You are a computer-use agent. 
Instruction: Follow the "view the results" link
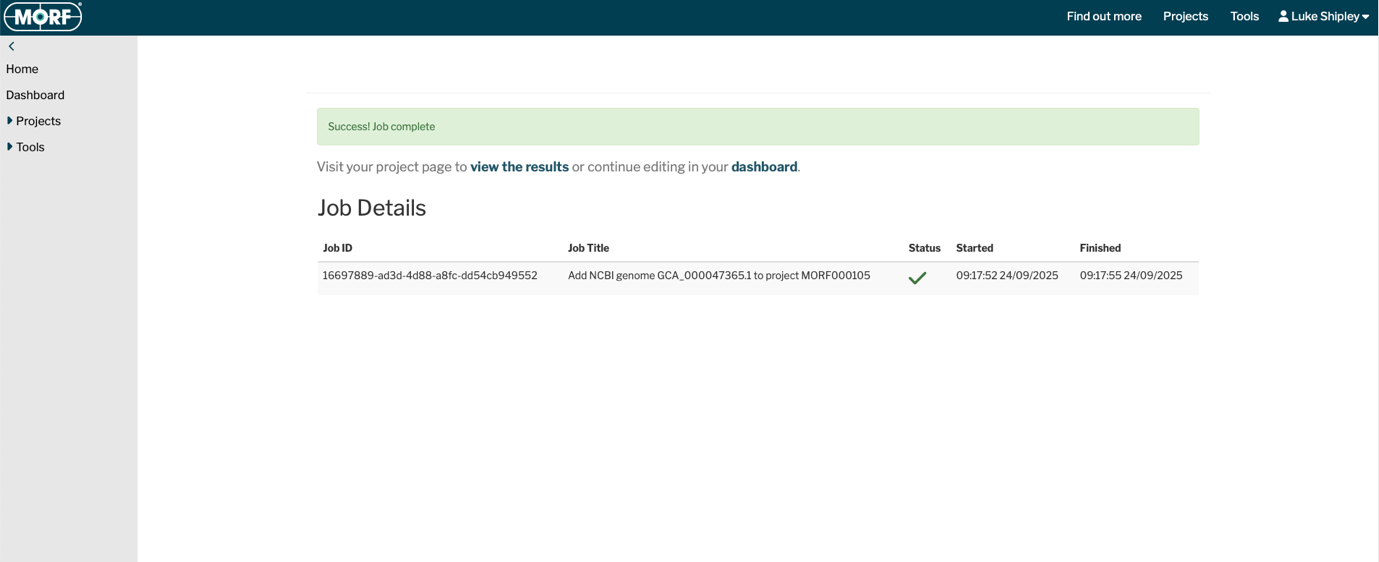coord(519,167)
